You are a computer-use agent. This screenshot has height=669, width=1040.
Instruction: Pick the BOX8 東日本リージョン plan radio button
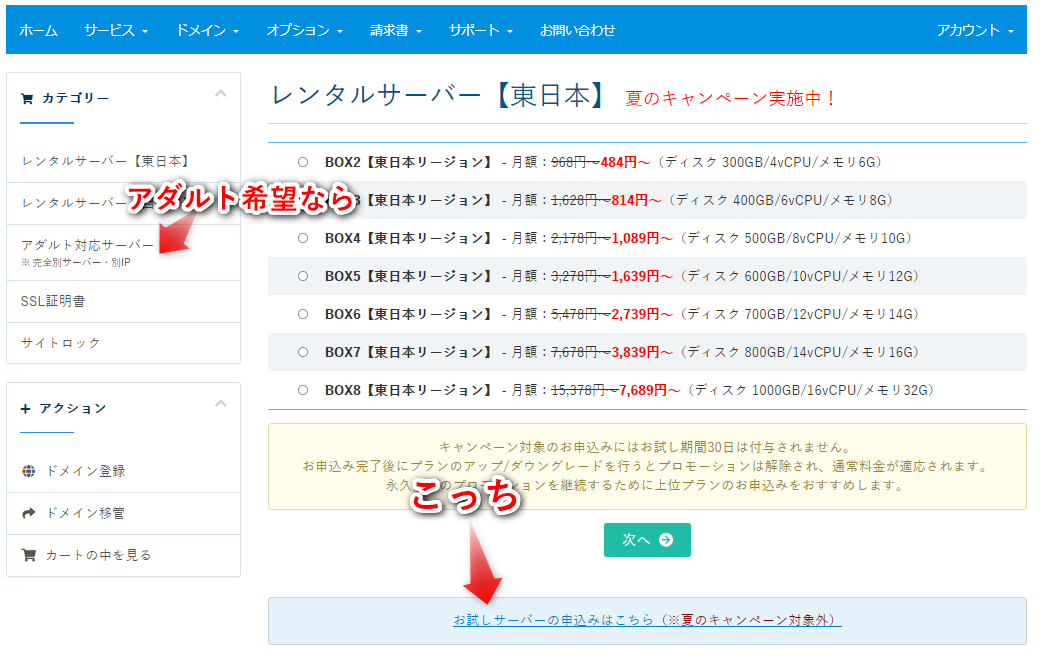(x=302, y=390)
